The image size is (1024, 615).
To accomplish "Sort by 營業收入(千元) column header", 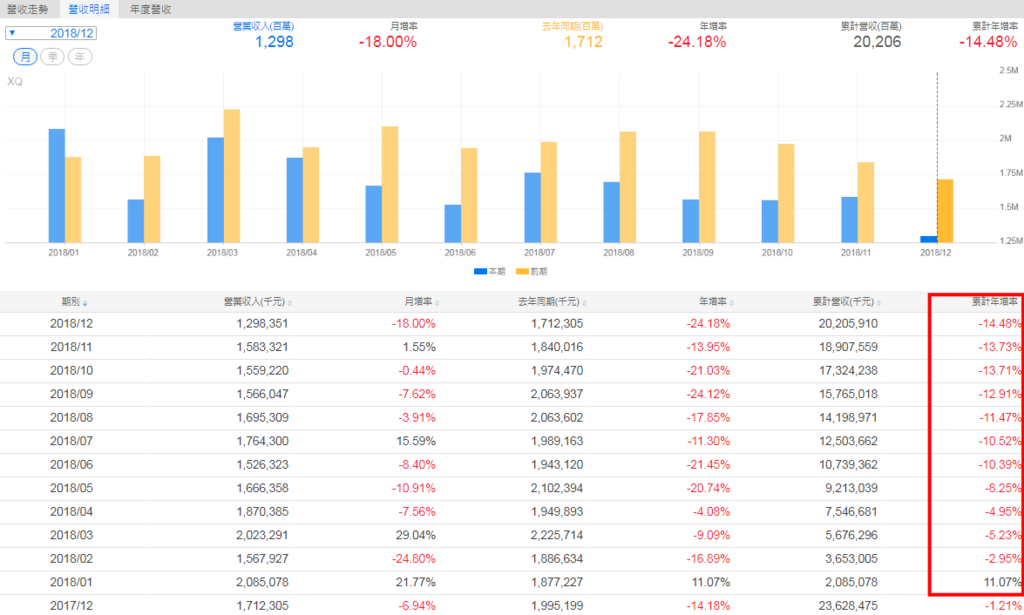I will (257, 302).
